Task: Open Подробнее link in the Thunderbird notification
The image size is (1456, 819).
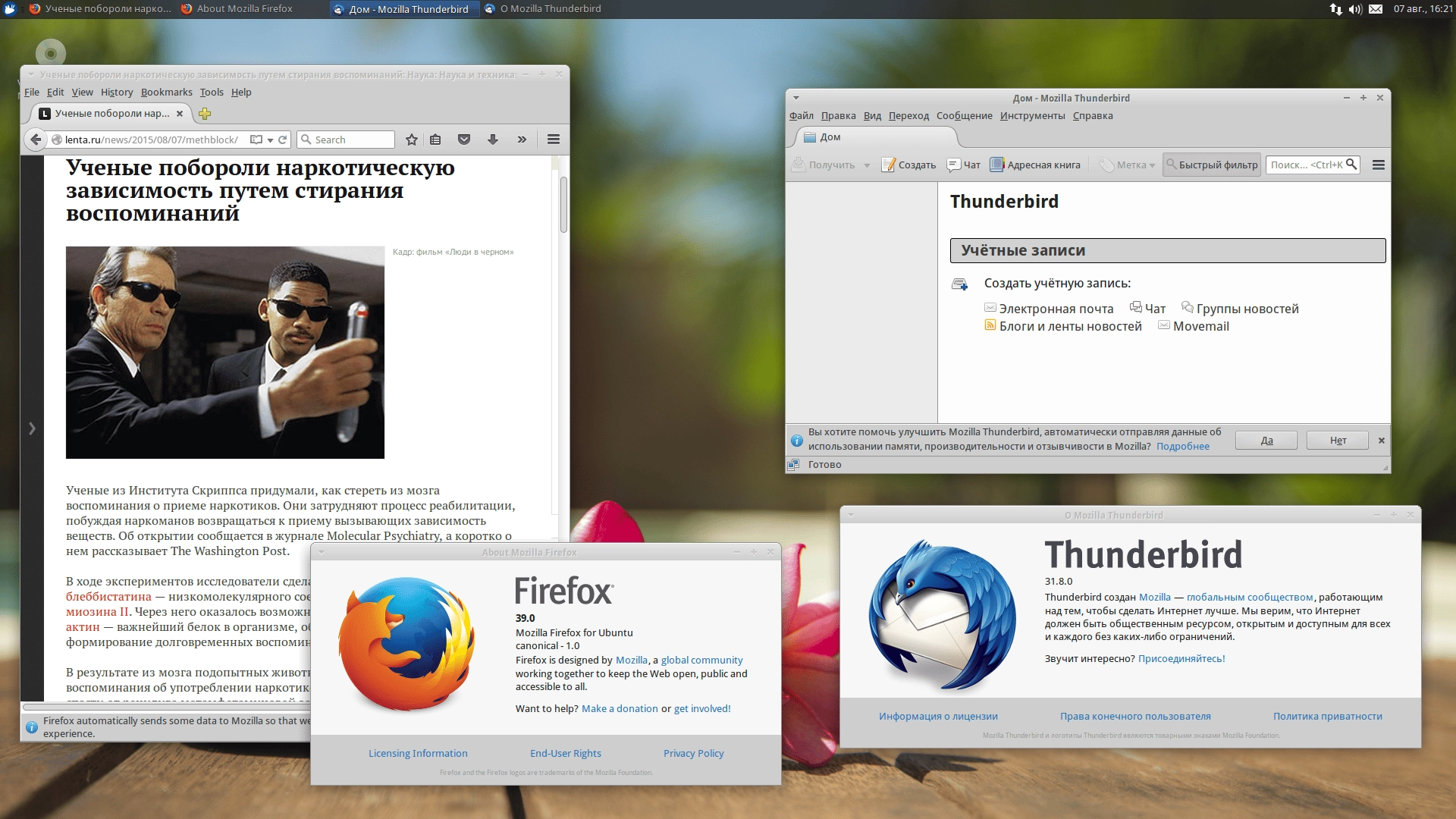Action: coord(1183,447)
